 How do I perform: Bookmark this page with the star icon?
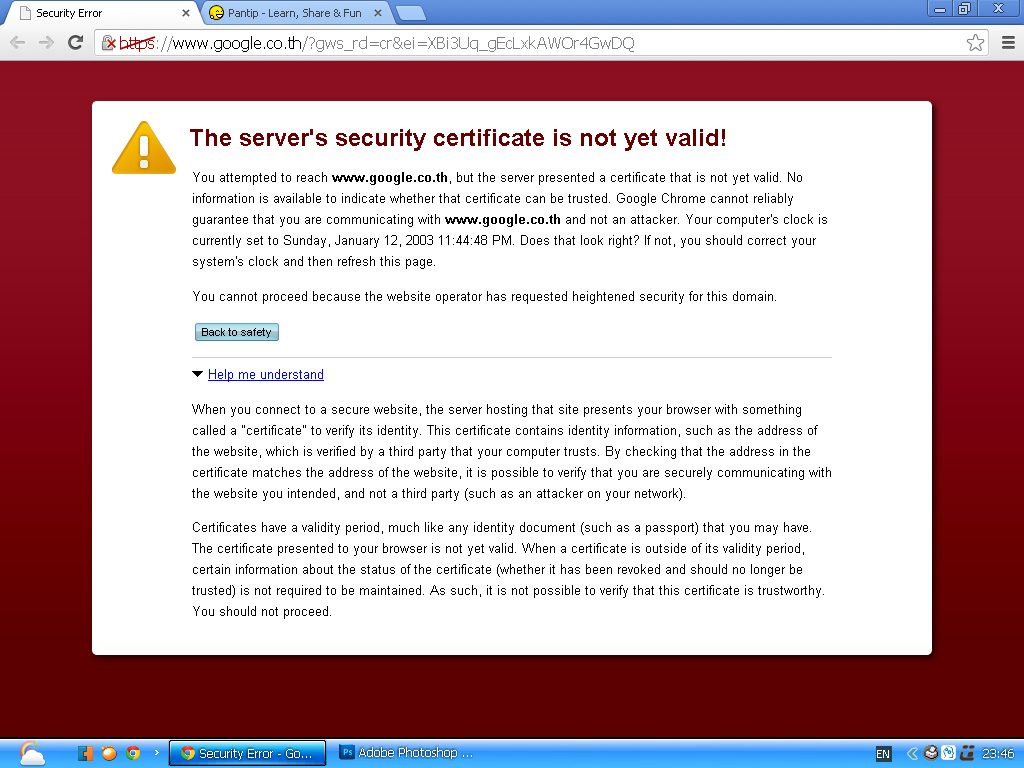(x=975, y=43)
